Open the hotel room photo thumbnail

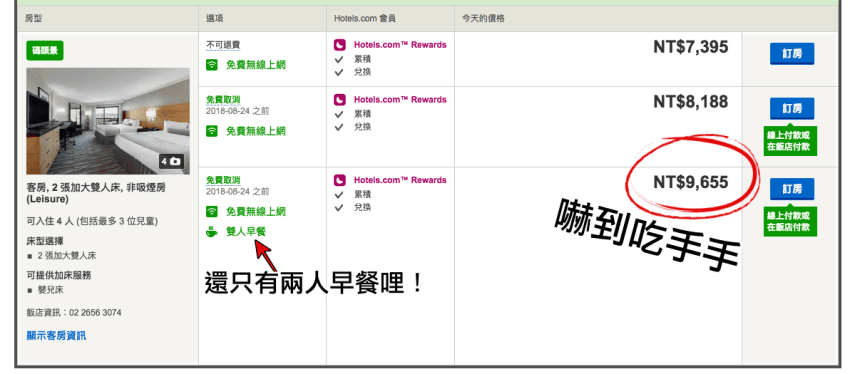click(108, 121)
